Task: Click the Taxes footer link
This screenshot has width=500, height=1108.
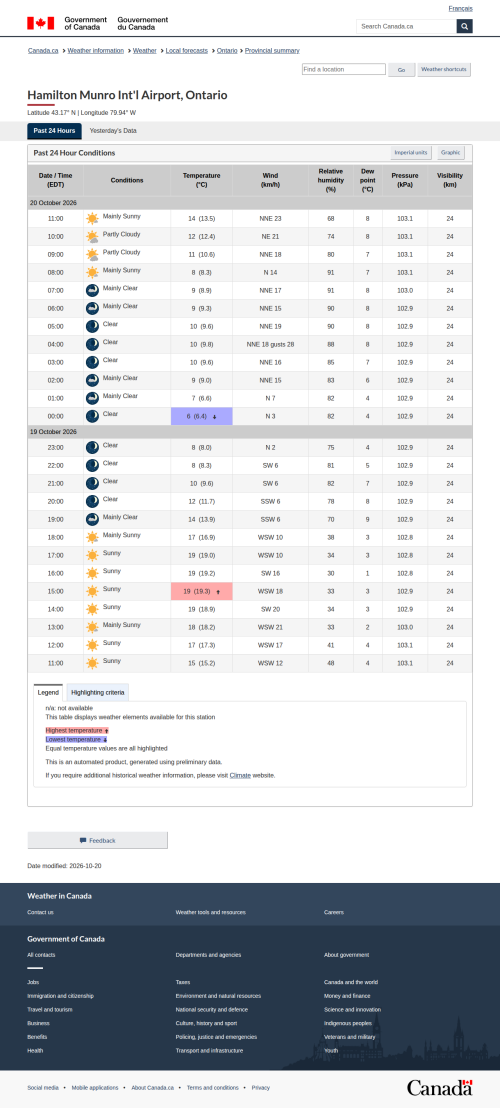Action: [183, 982]
